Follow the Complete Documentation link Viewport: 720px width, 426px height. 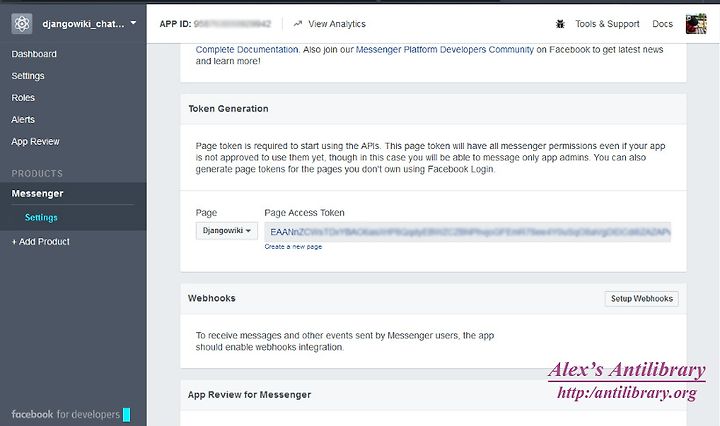[x=247, y=50]
